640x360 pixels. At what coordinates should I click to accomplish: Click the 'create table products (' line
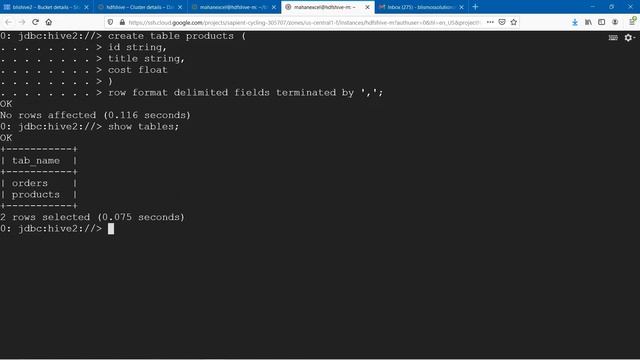(x=177, y=36)
